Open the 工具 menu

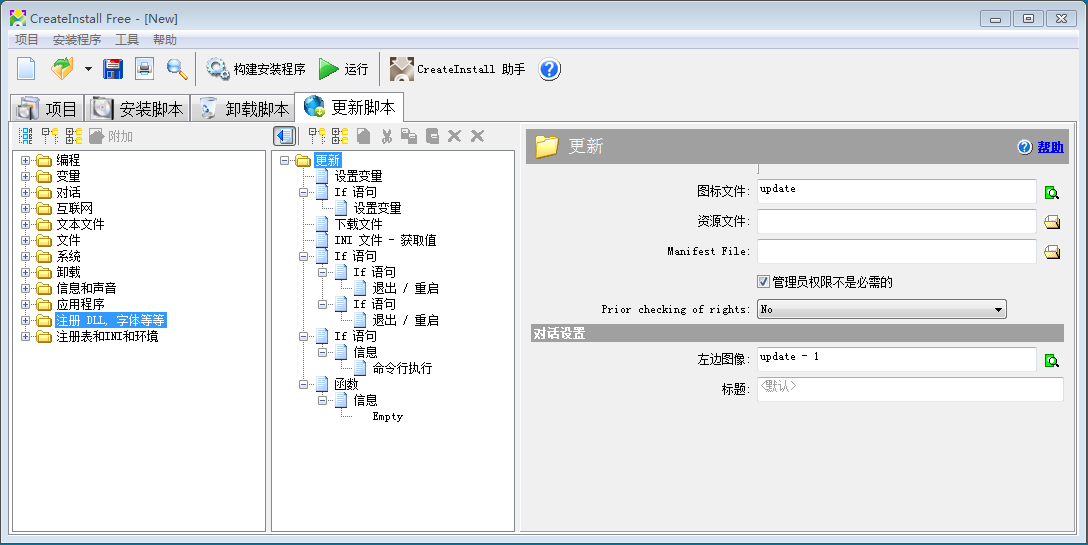pyautogui.click(x=127, y=40)
